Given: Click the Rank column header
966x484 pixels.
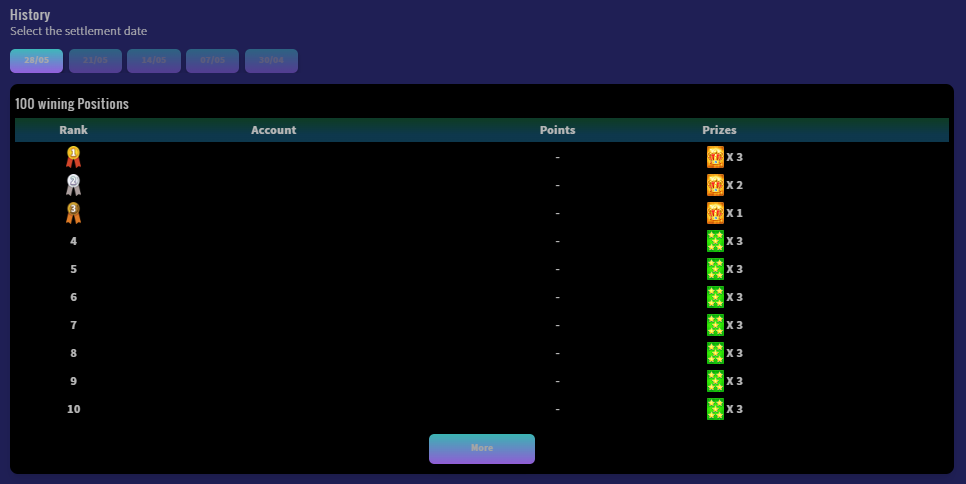Looking at the screenshot, I should tap(73, 130).
